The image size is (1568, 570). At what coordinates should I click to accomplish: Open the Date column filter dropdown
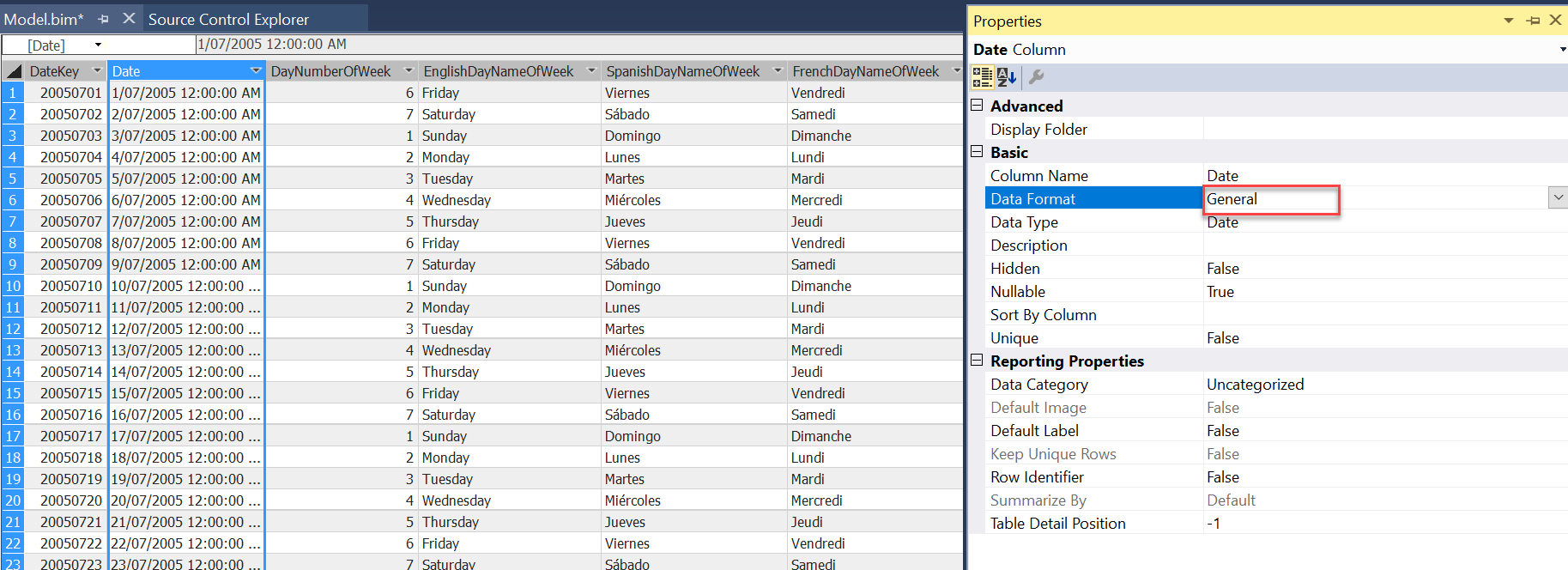click(255, 70)
